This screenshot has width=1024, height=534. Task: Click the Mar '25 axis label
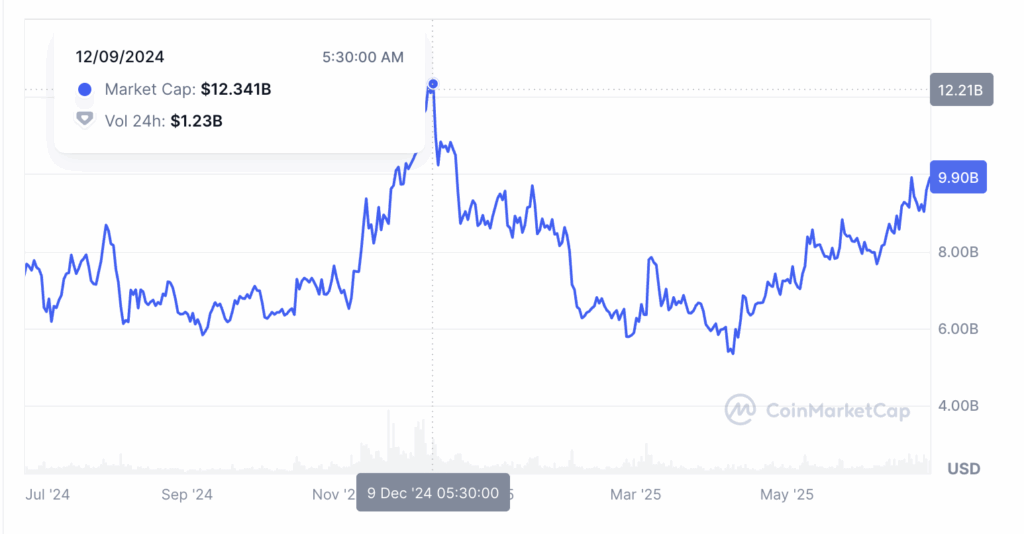635,494
